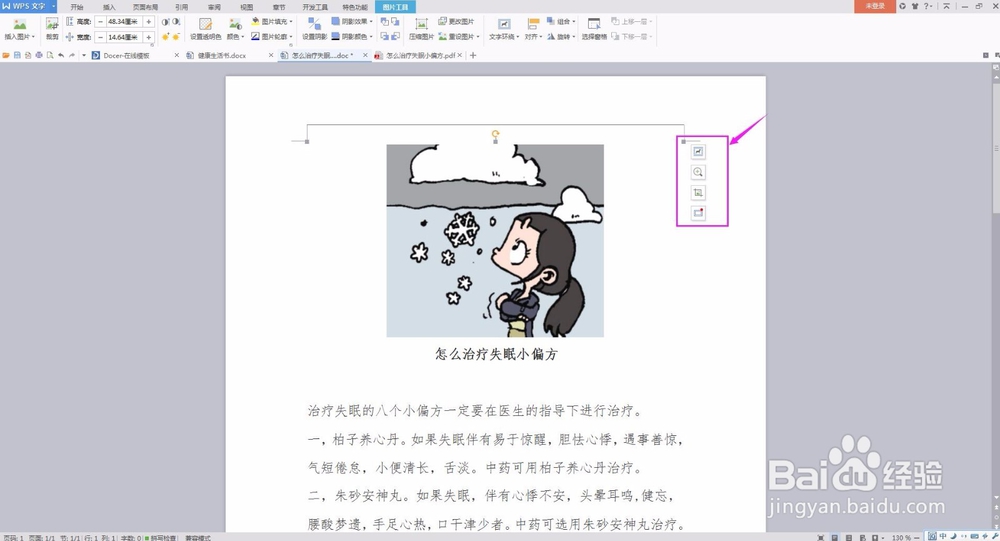The width and height of the screenshot is (1000, 541).
Task: Click the plus stepper for 高度
Action: click(149, 22)
